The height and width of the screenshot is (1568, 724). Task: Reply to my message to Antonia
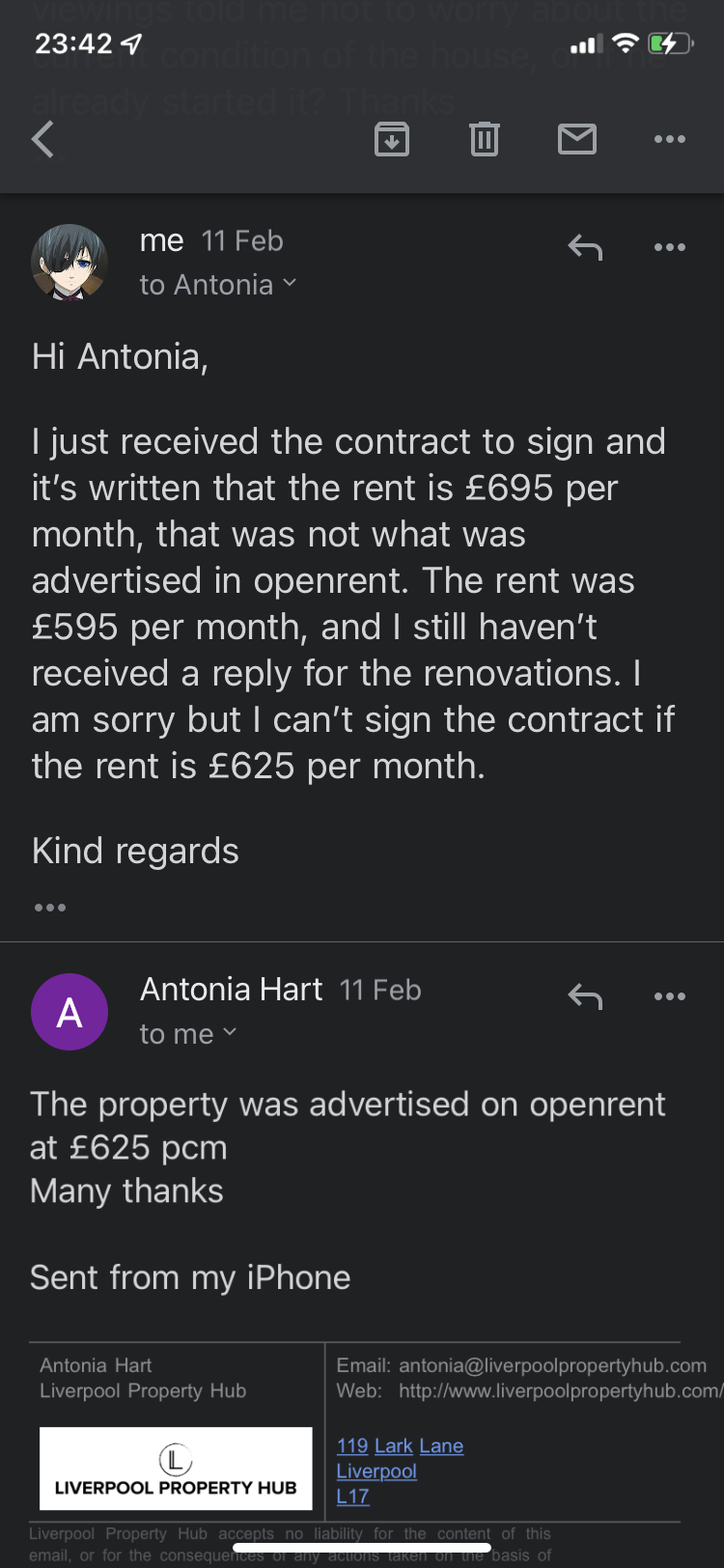(x=585, y=247)
